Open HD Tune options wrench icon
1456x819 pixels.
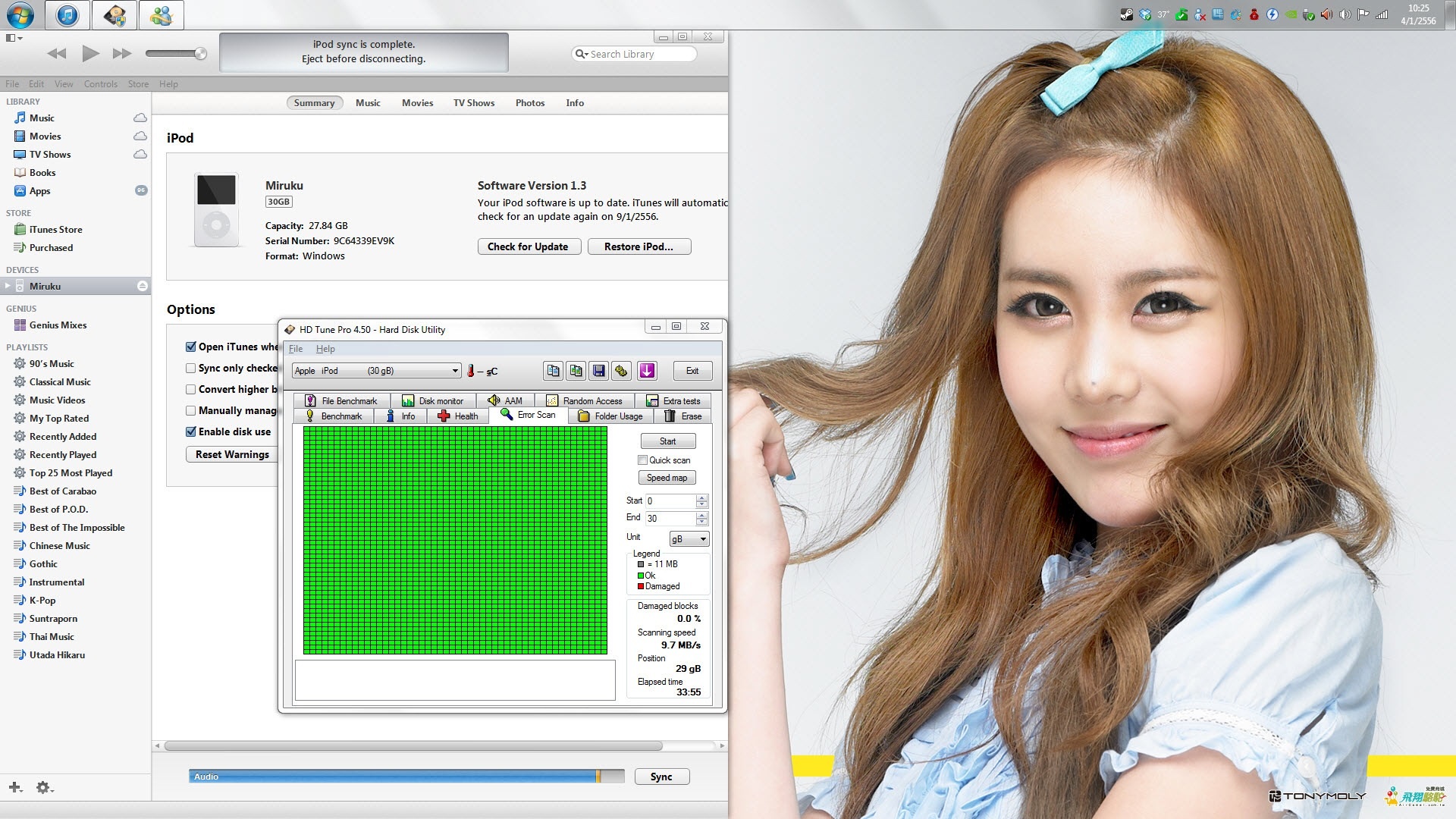click(x=622, y=371)
